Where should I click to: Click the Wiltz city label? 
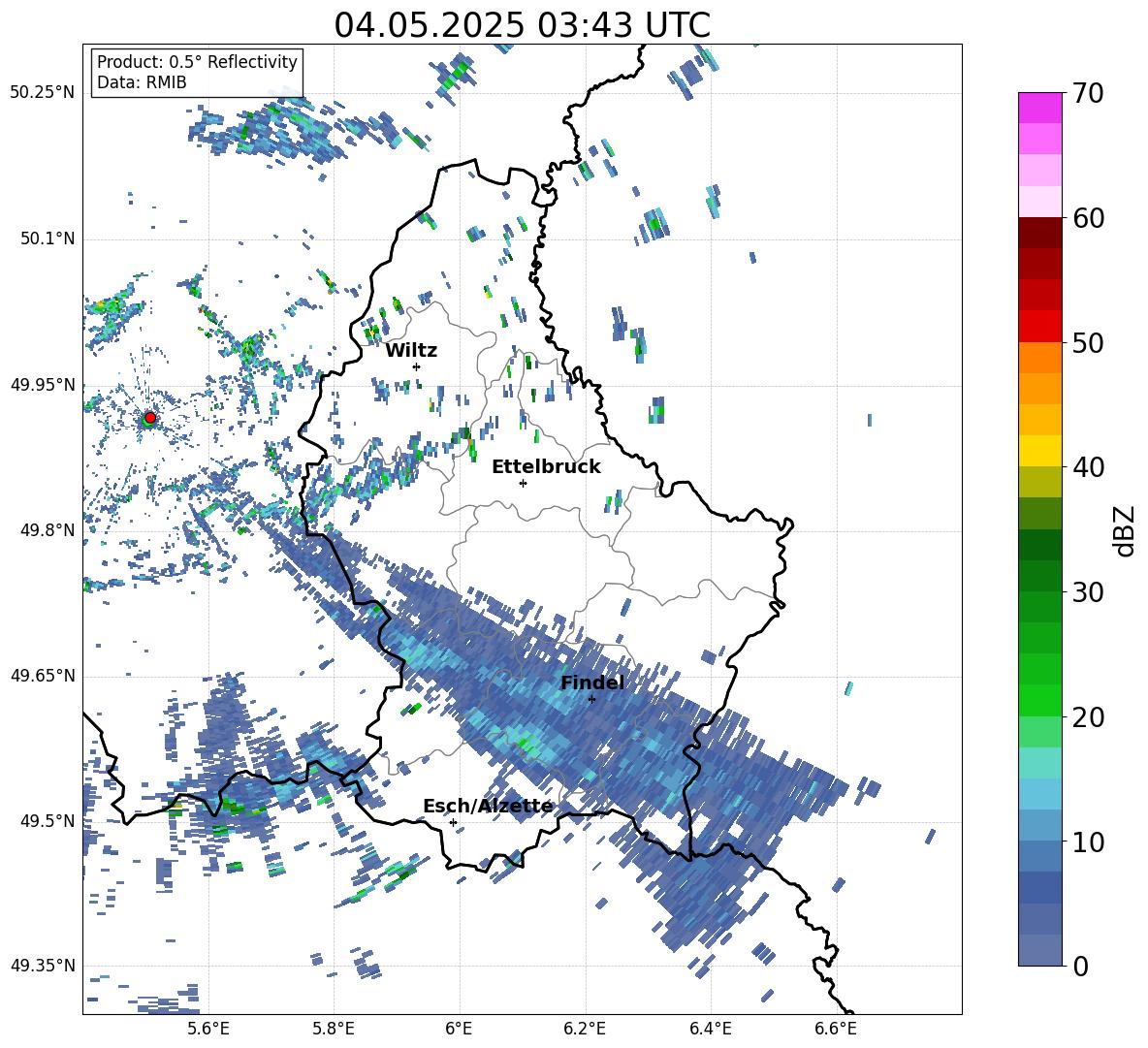pyautogui.click(x=411, y=351)
